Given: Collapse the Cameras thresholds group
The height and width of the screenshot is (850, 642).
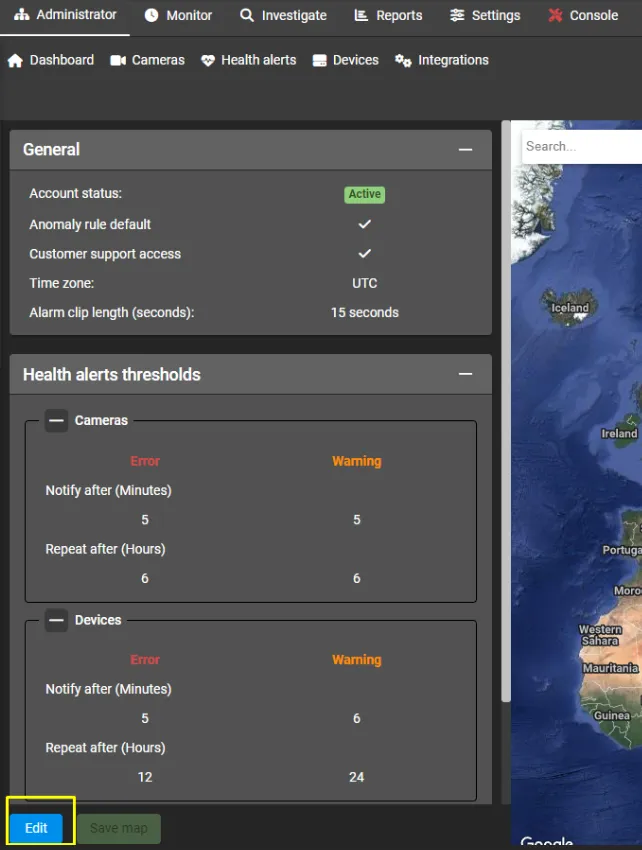Looking at the screenshot, I should 56,420.
